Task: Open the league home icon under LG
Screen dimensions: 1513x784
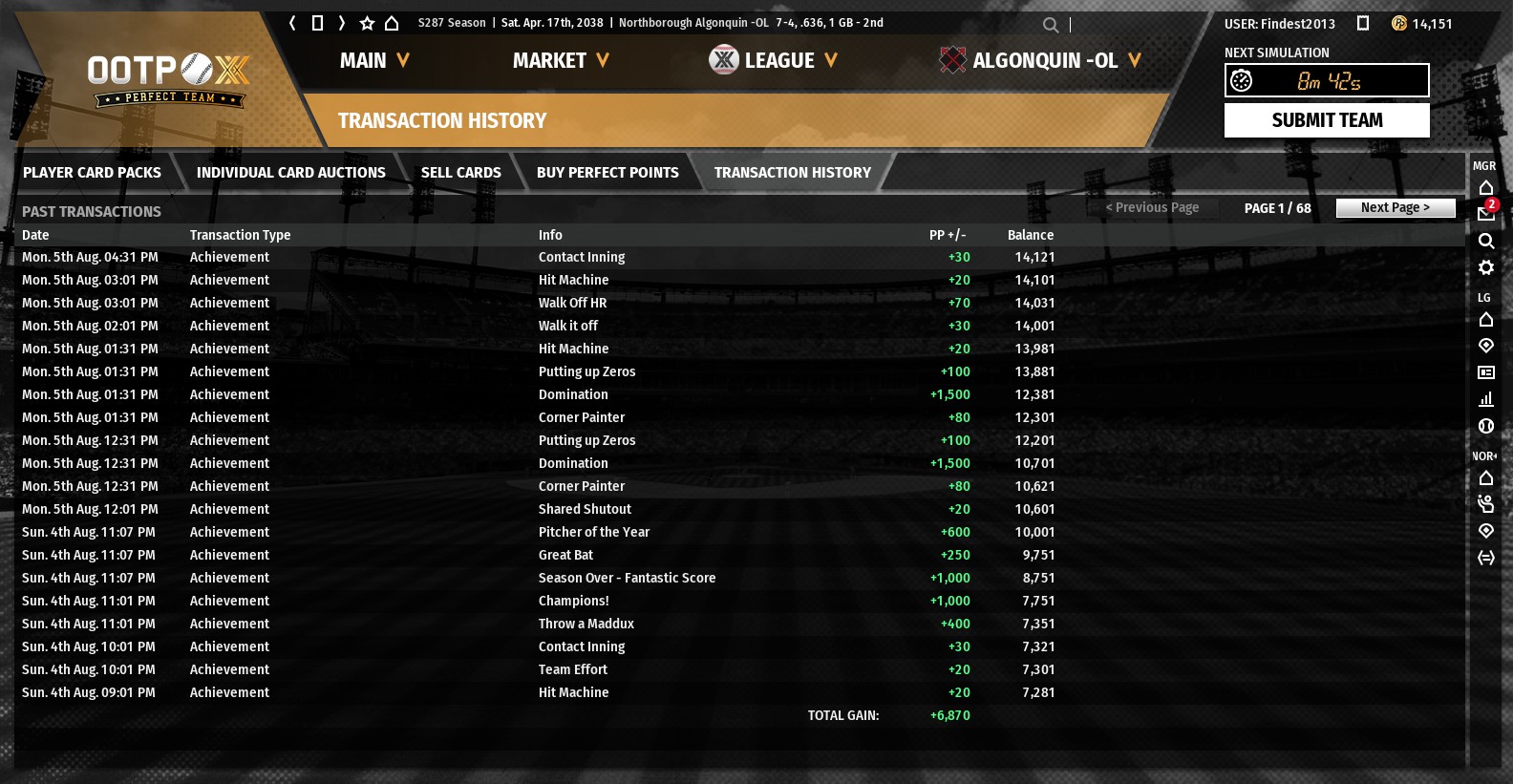Action: pyautogui.click(x=1486, y=319)
